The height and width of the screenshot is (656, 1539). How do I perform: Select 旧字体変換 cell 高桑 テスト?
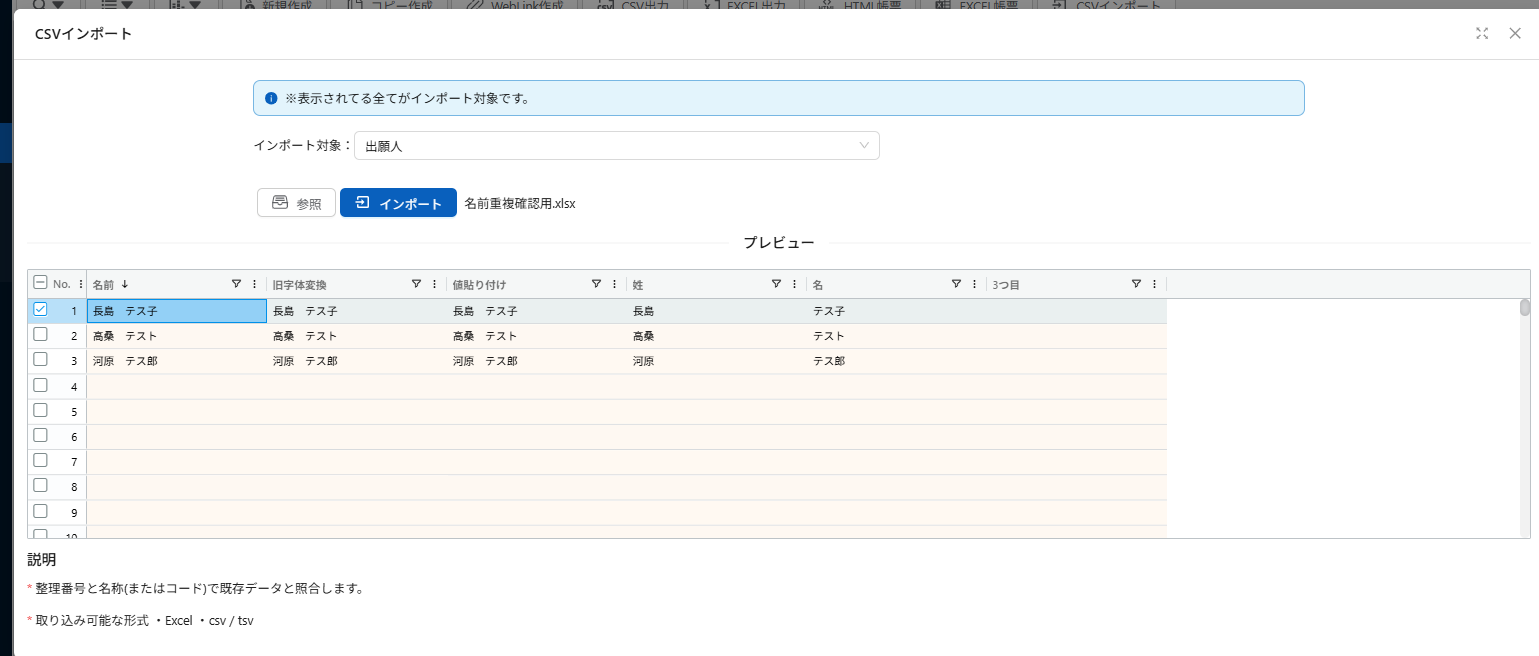[x=357, y=336]
